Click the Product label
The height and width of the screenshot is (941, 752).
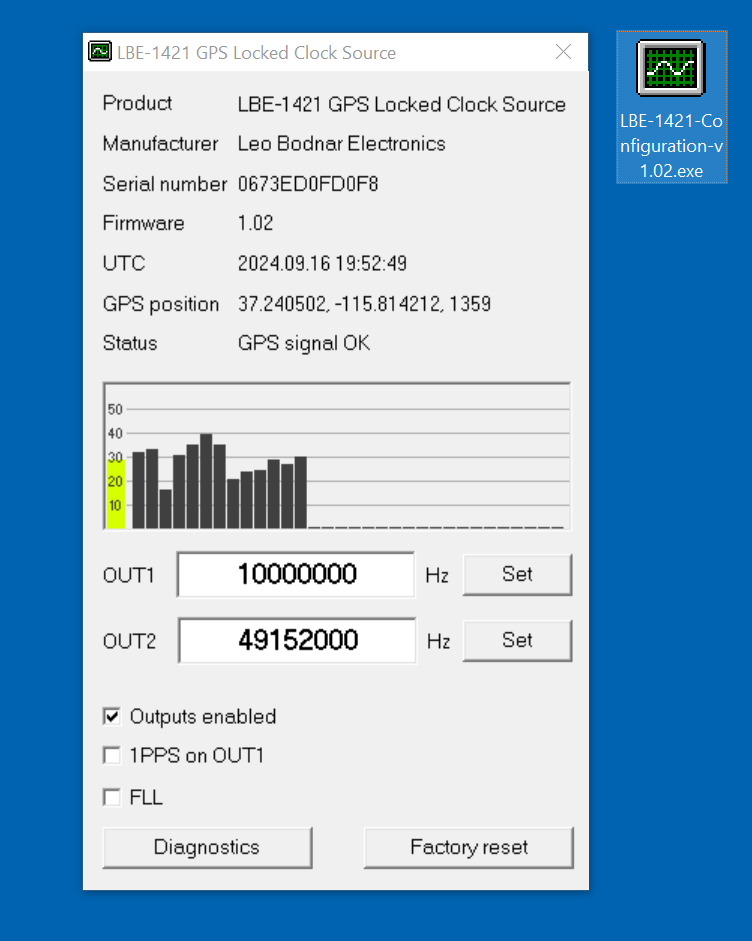coord(137,103)
